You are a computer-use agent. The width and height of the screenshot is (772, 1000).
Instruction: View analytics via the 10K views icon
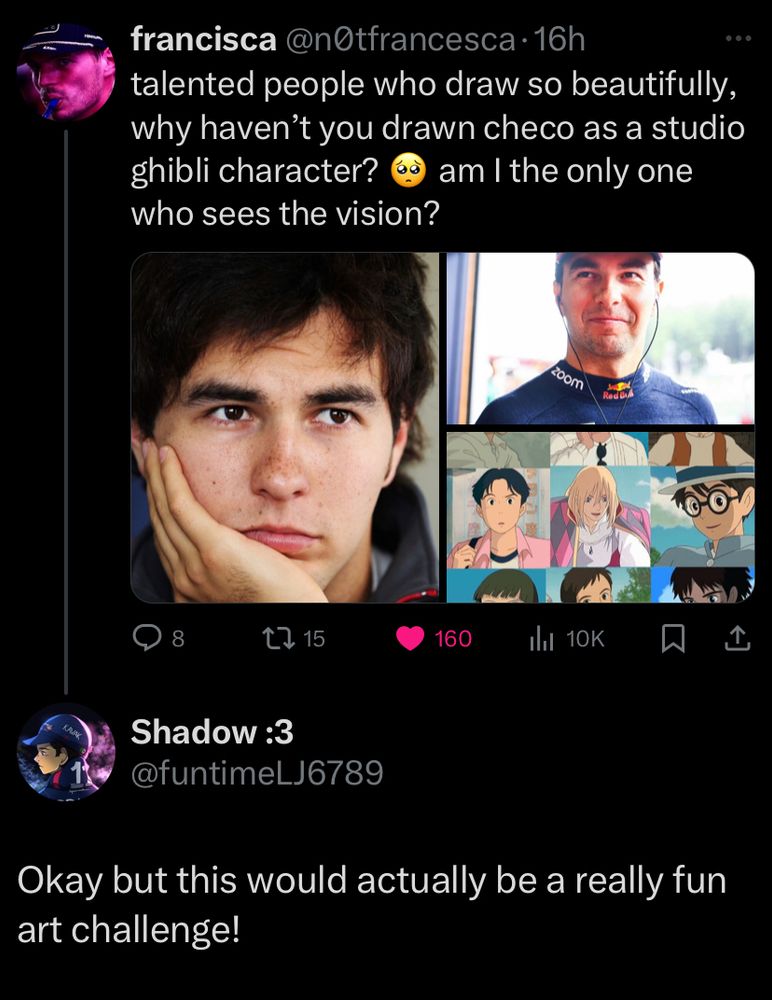tap(540, 638)
